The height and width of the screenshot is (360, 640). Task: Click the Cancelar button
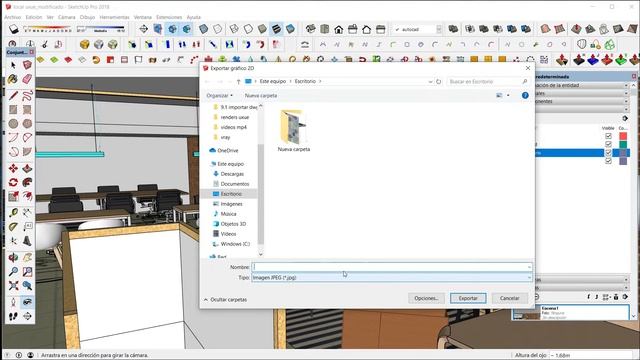pos(509,298)
